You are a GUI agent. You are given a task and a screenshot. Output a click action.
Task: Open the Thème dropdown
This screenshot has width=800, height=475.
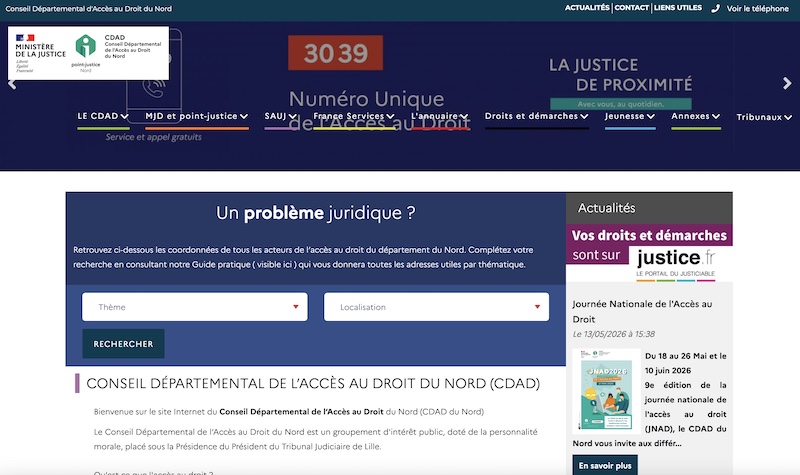pos(195,307)
